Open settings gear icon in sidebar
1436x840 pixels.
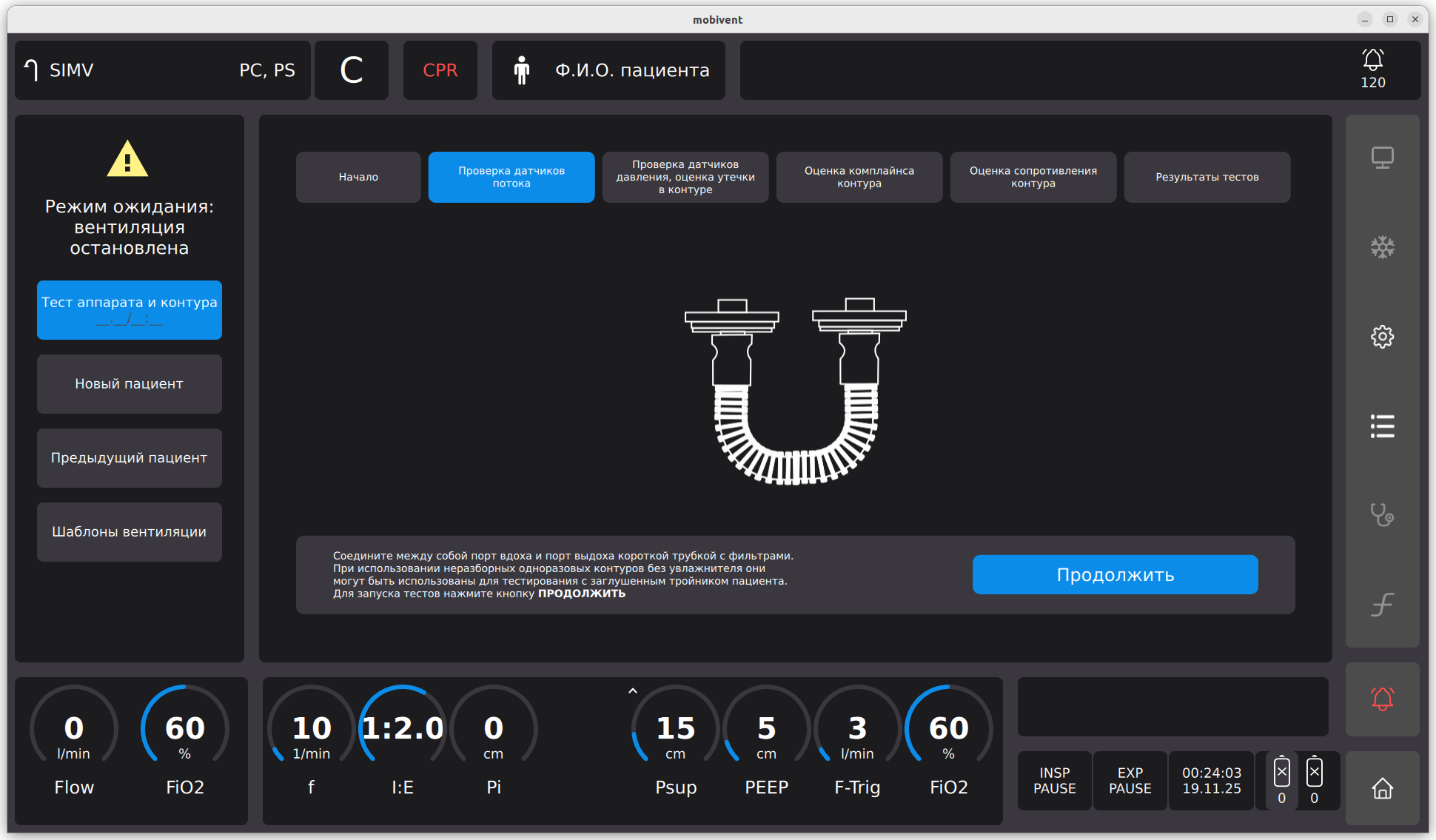[1382, 337]
